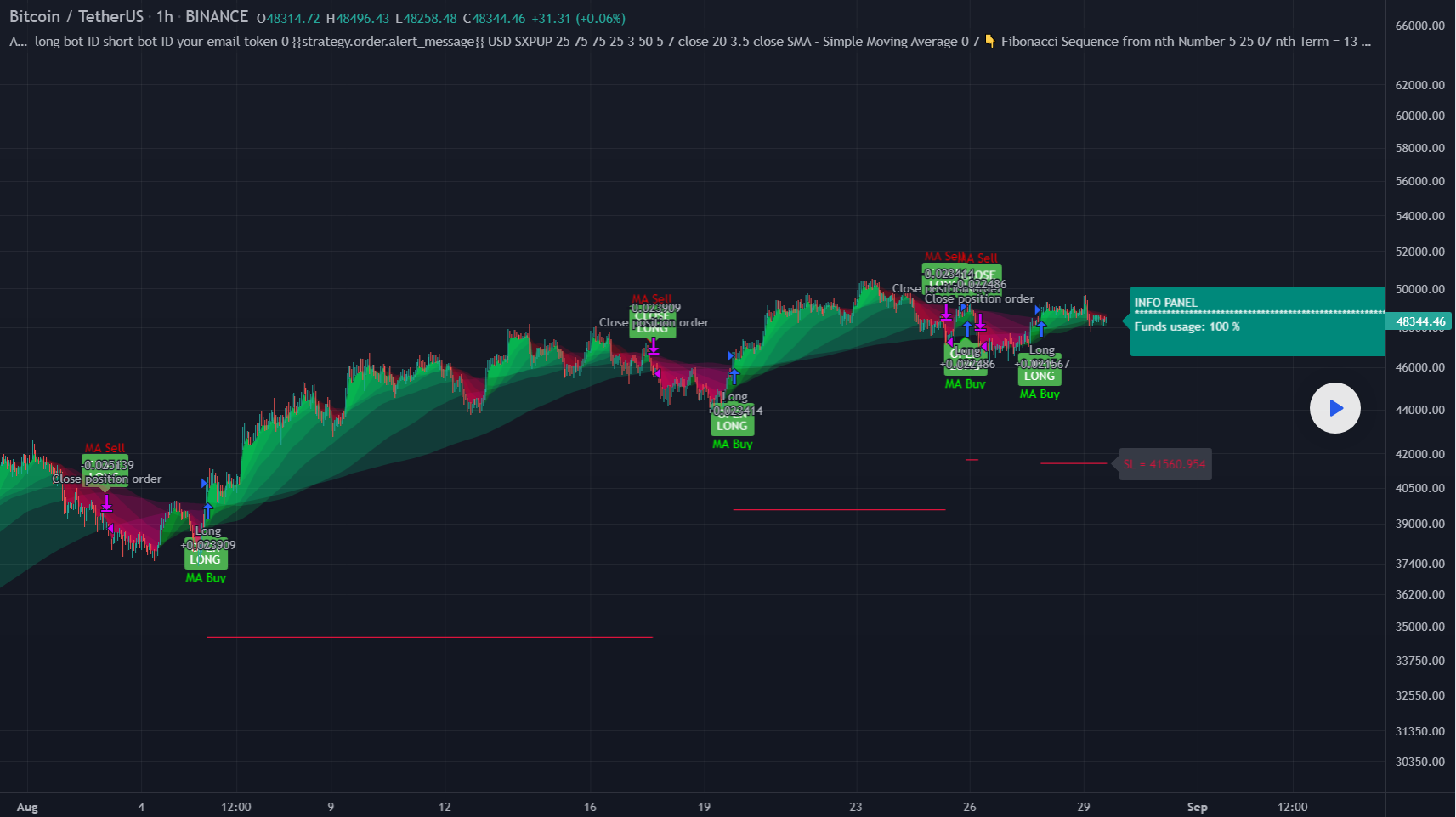Click the leftmost MA Sell label
1456x817 pixels.
[105, 448]
